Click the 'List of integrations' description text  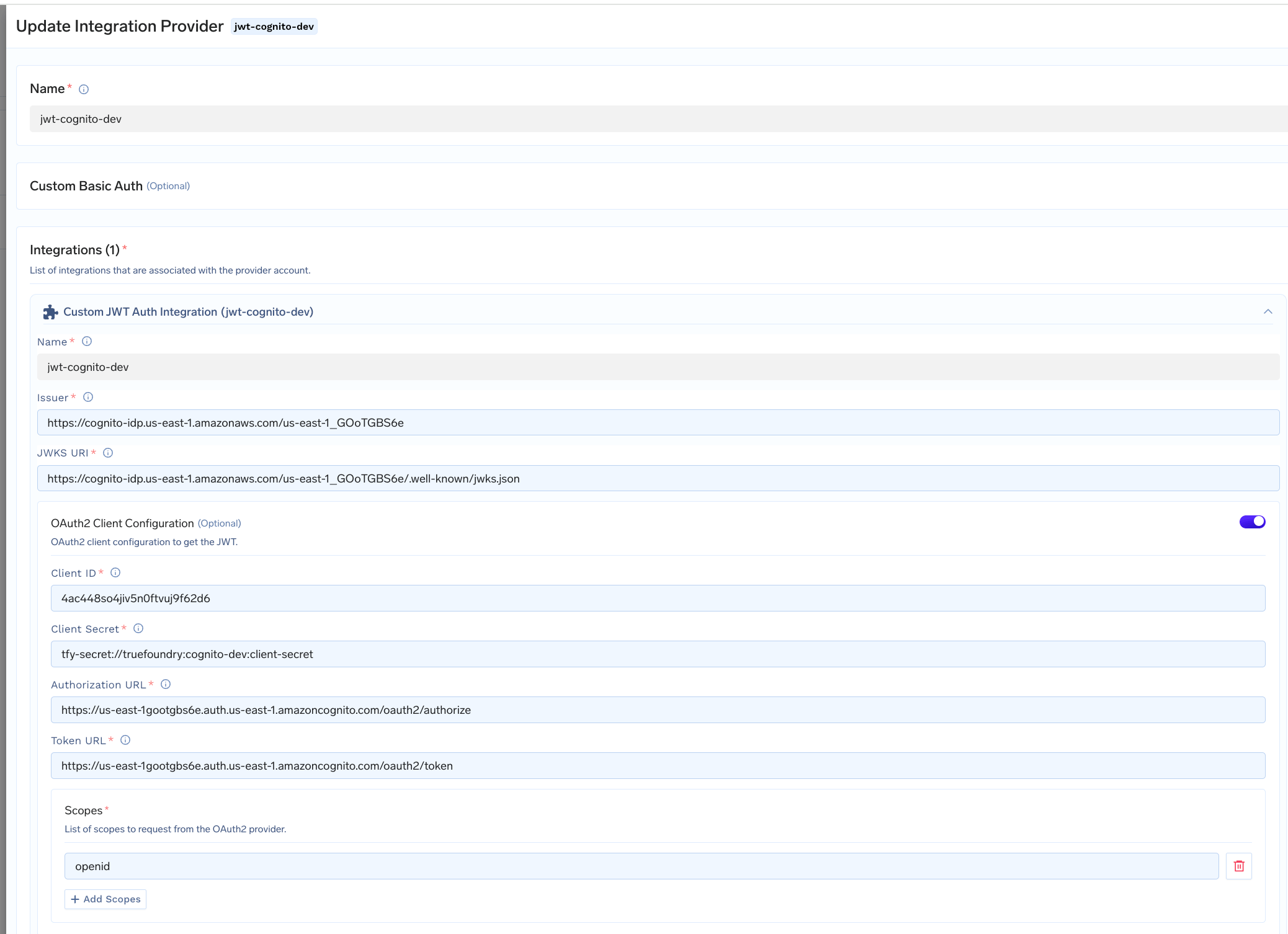(x=170, y=270)
